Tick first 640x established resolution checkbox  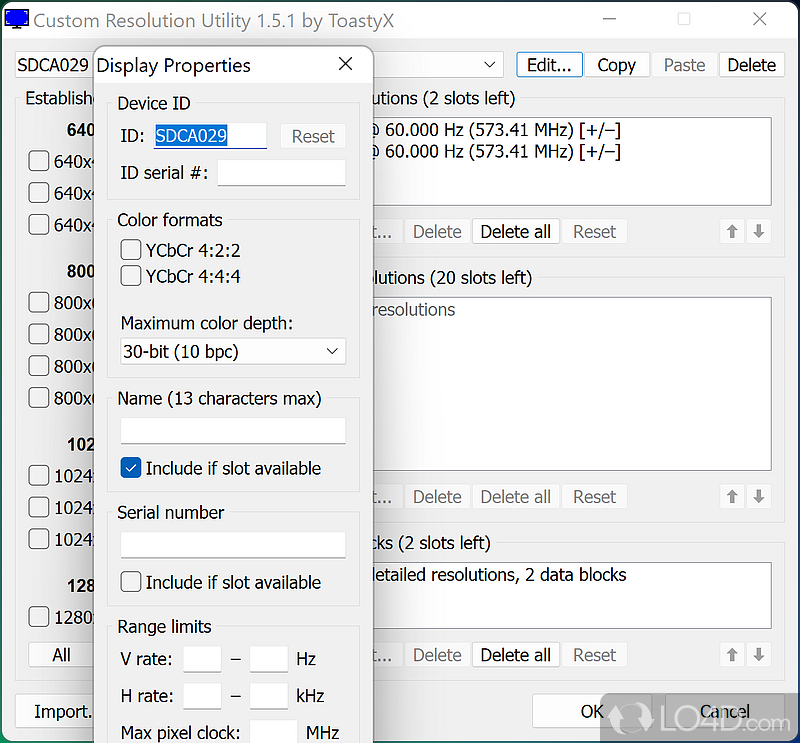[x=39, y=161]
